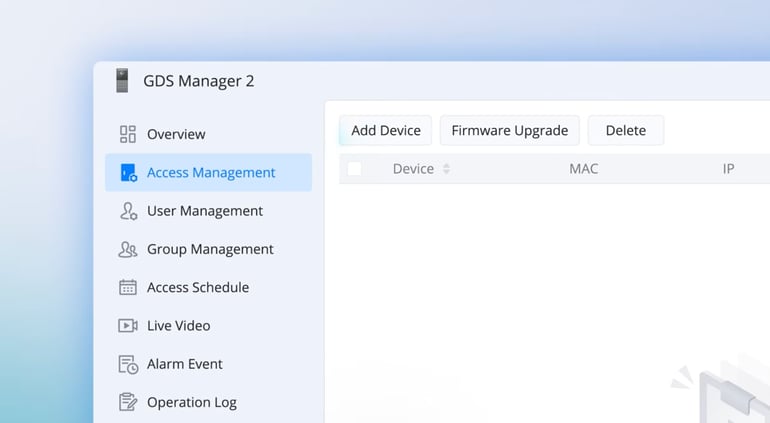Click the Overview grid icon
770x423 pixels.
coord(128,134)
